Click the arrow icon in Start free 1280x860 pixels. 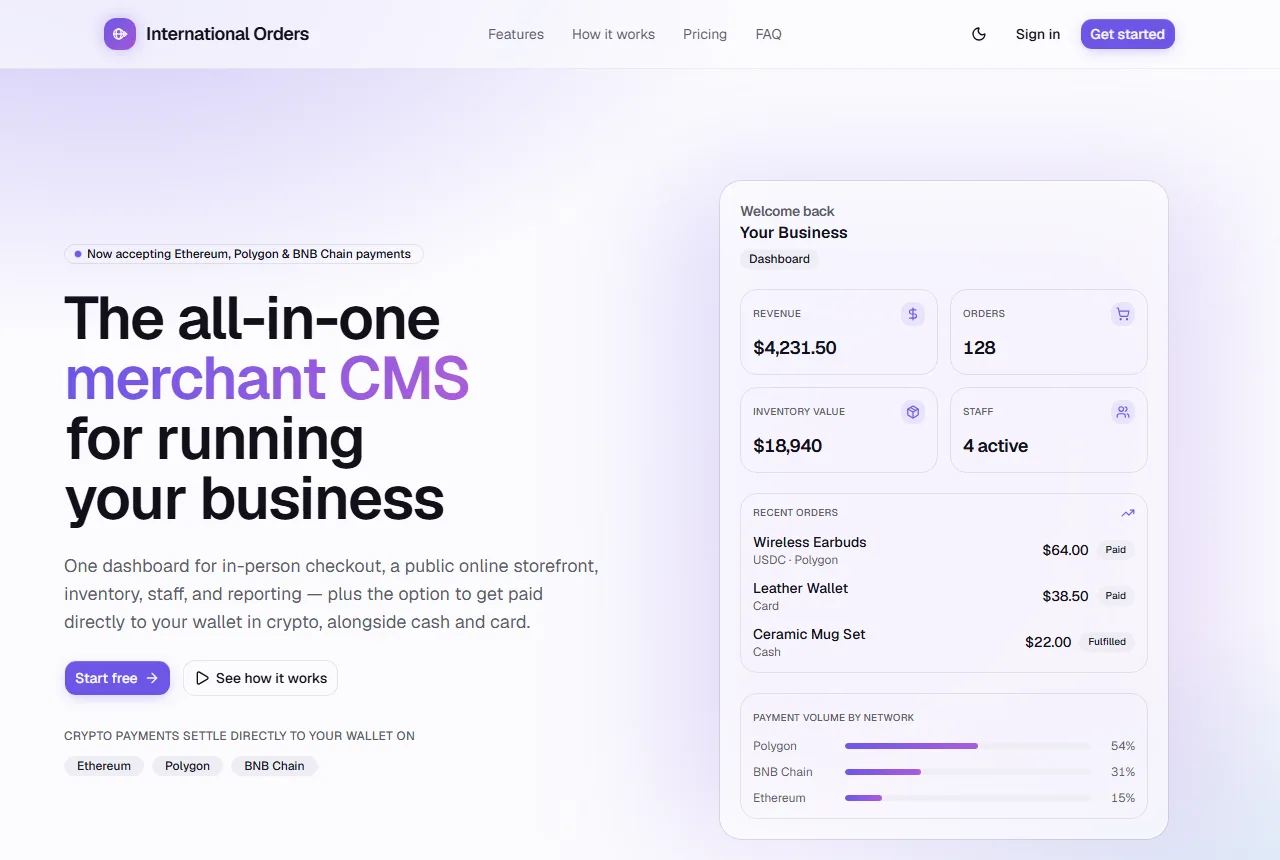coord(152,678)
